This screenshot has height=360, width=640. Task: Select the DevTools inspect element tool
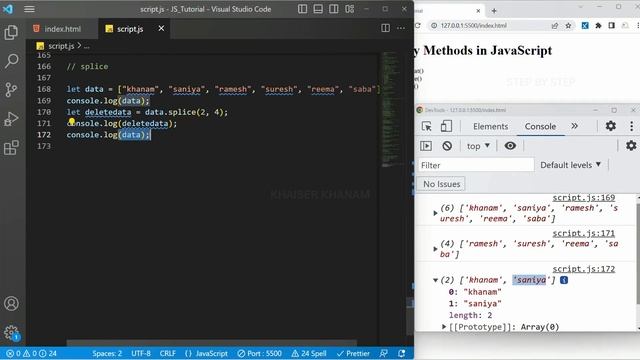[427, 126]
